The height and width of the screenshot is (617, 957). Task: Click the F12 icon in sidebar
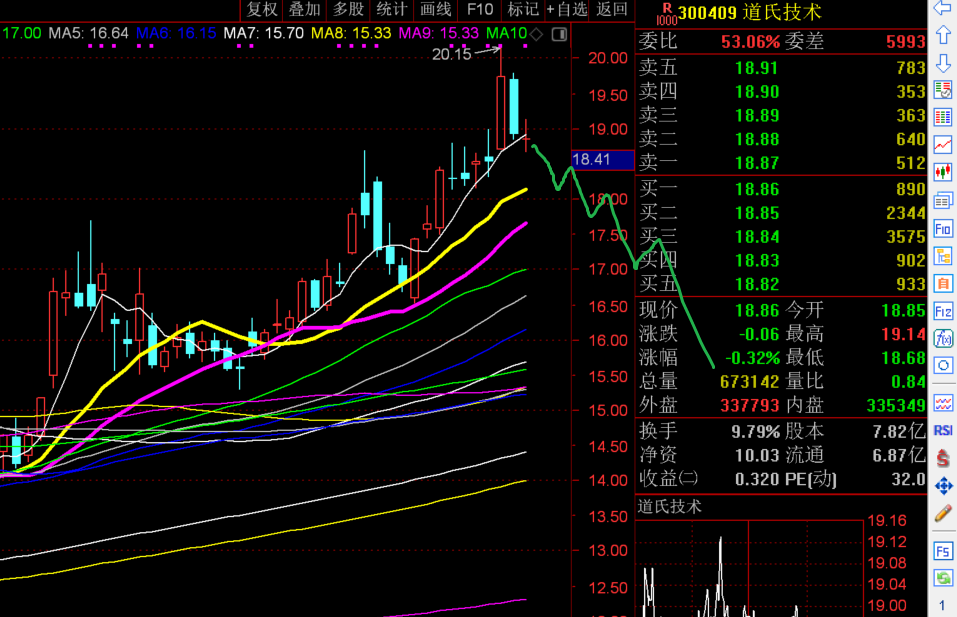(943, 311)
